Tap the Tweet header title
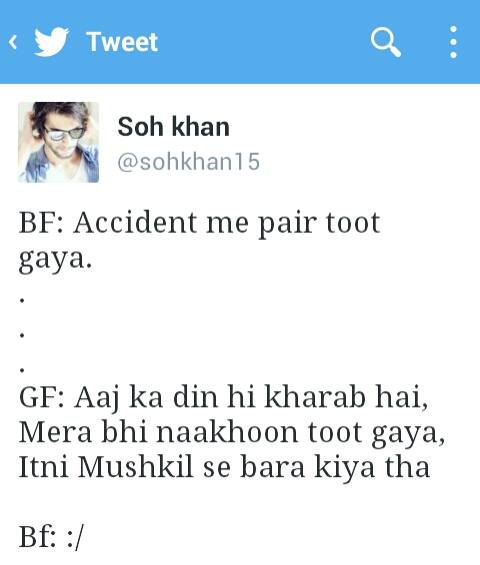 click(123, 42)
